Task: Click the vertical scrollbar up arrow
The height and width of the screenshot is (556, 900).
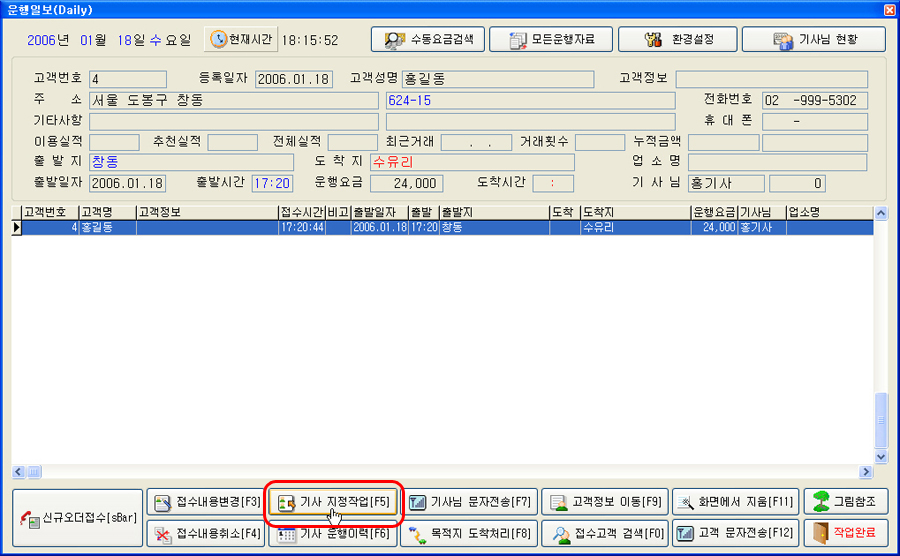Action: click(881, 213)
